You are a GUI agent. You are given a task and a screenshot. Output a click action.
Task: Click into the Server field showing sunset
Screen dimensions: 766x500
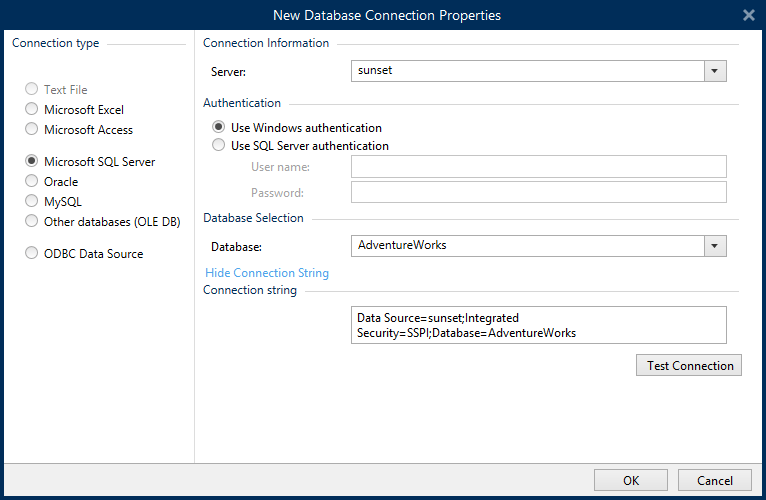click(527, 71)
